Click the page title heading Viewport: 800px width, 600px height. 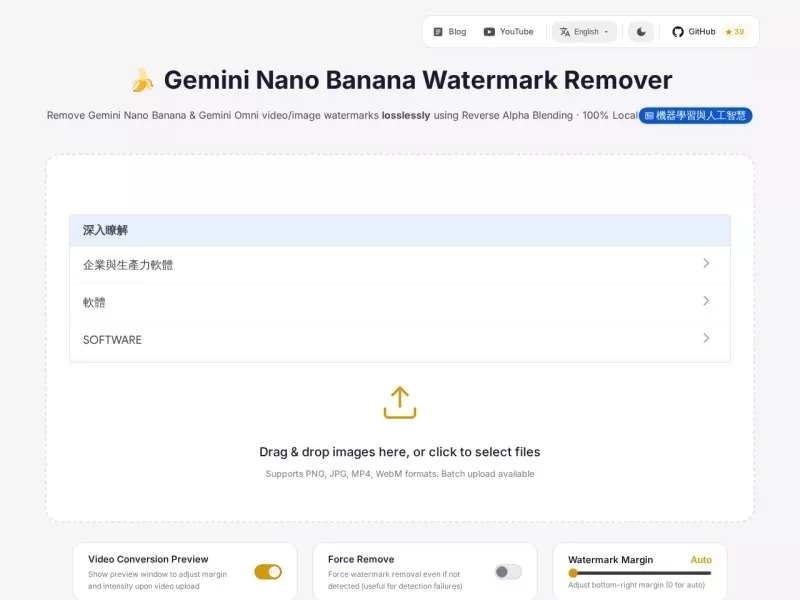tap(418, 80)
